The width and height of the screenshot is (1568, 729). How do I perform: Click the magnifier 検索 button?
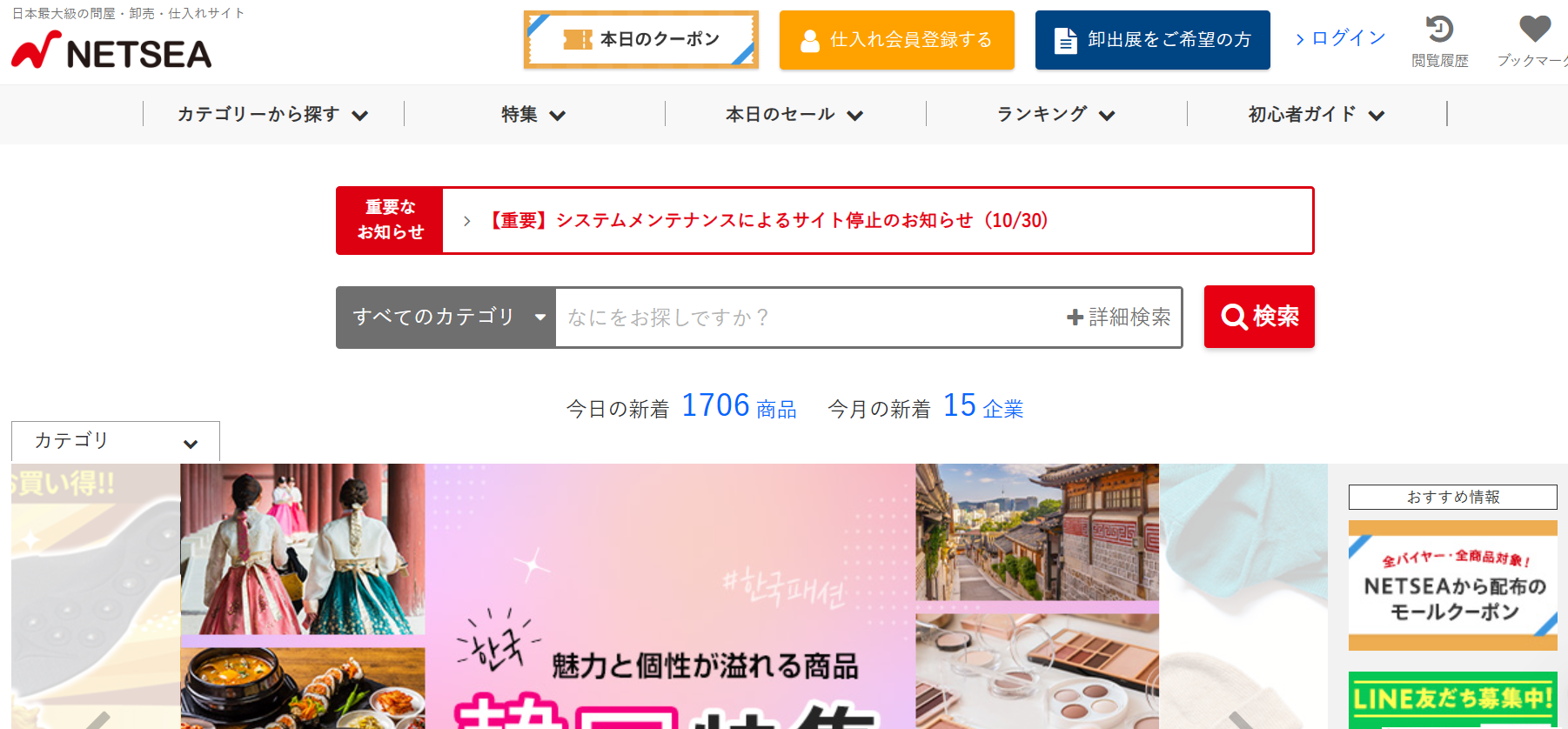point(1259,317)
